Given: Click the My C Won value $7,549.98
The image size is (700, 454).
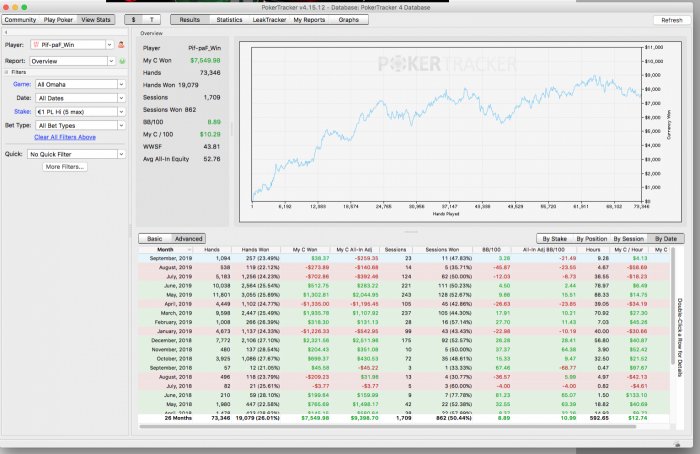Looking at the screenshot, I should tap(205, 60).
